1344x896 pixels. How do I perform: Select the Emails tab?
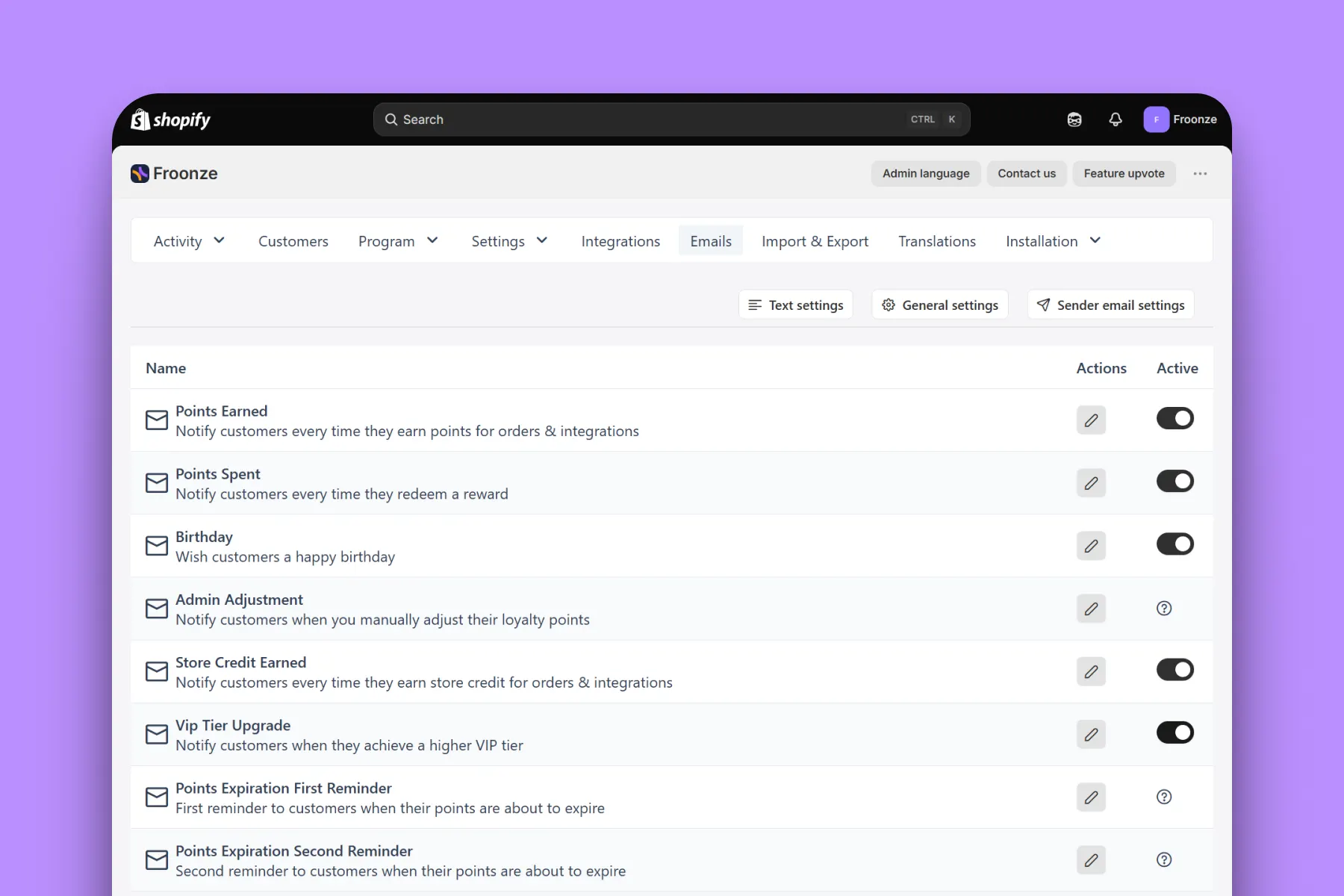(711, 240)
